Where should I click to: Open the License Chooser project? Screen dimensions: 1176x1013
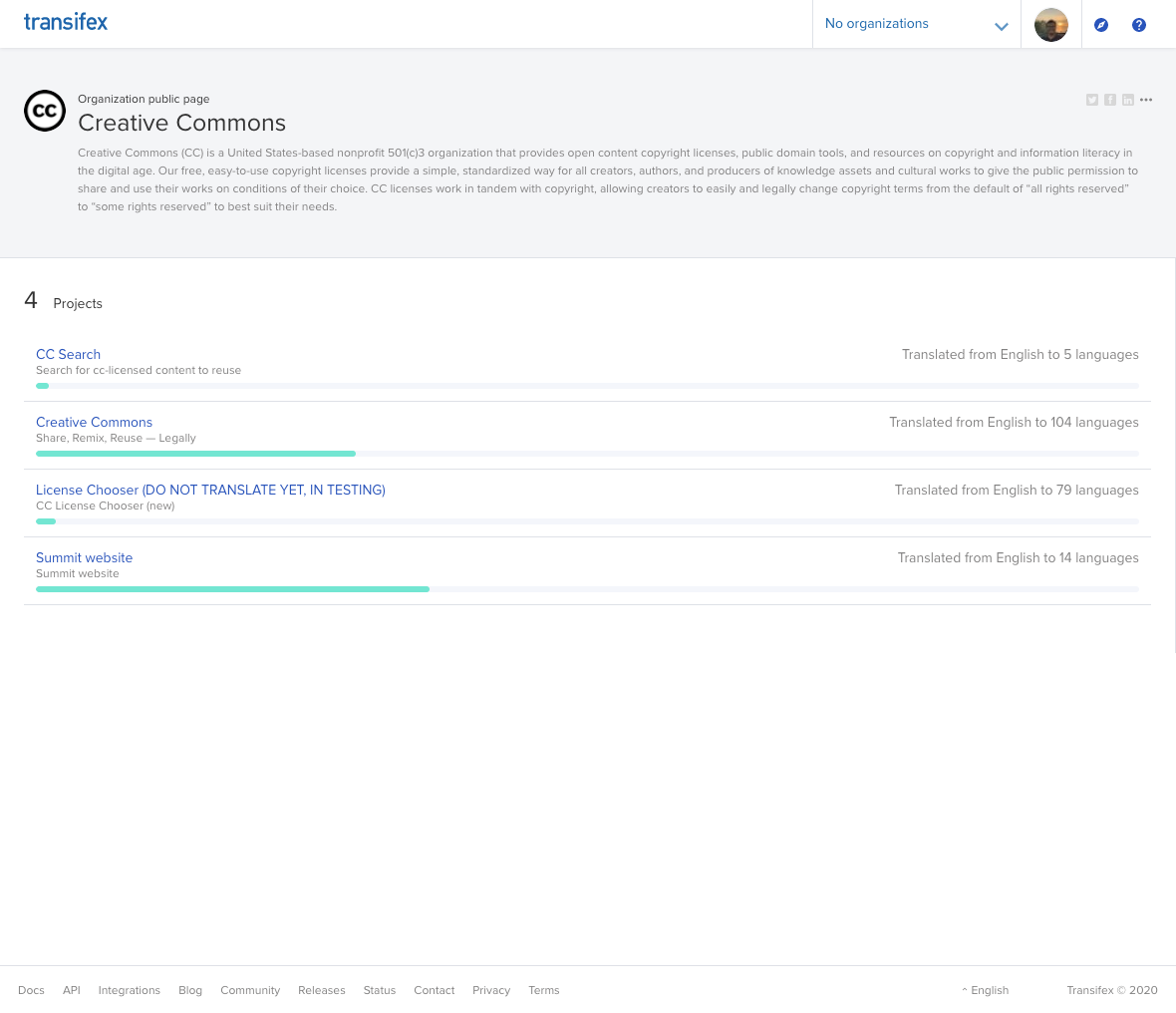[x=210, y=490]
